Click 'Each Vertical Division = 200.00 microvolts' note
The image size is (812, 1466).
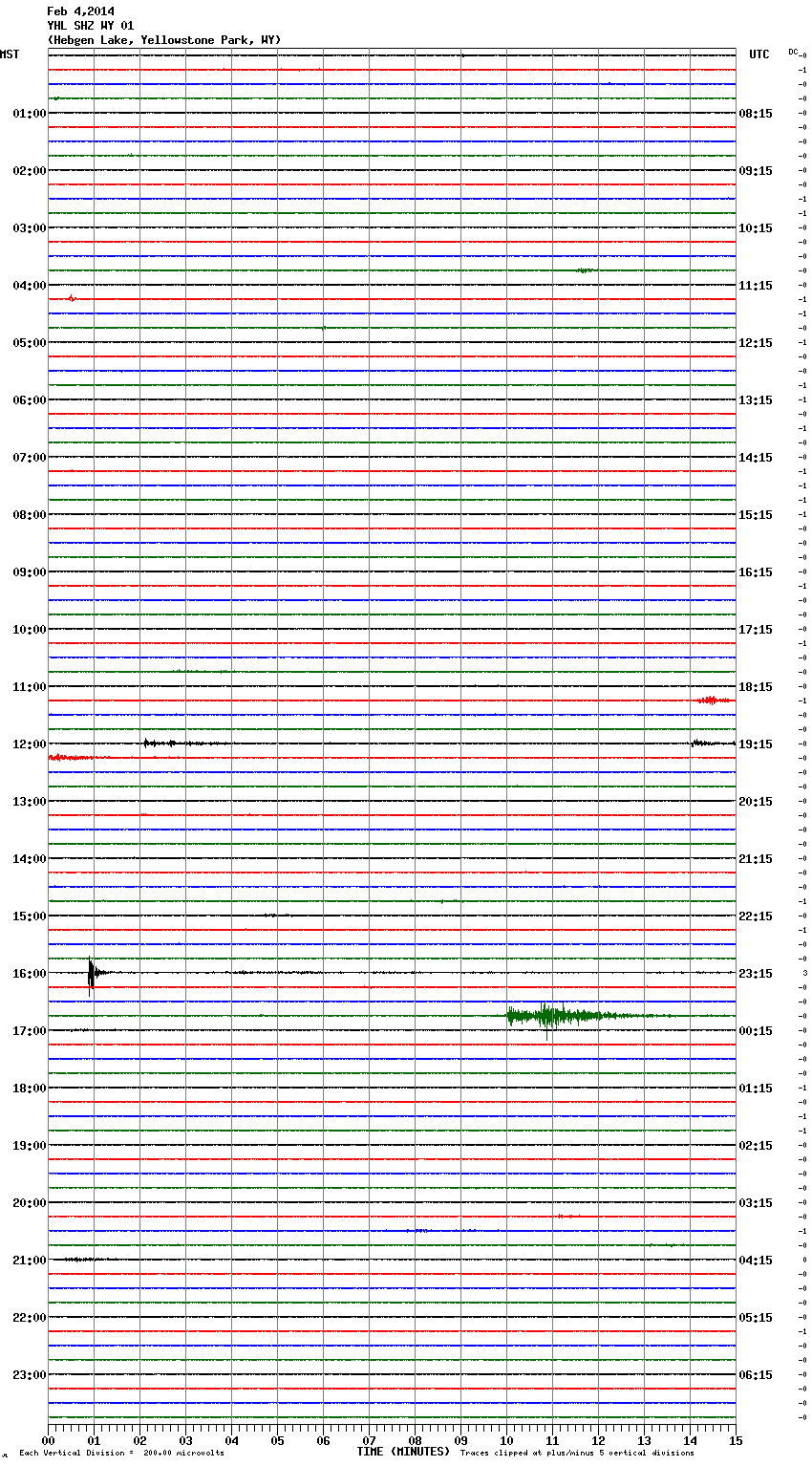(121, 1454)
